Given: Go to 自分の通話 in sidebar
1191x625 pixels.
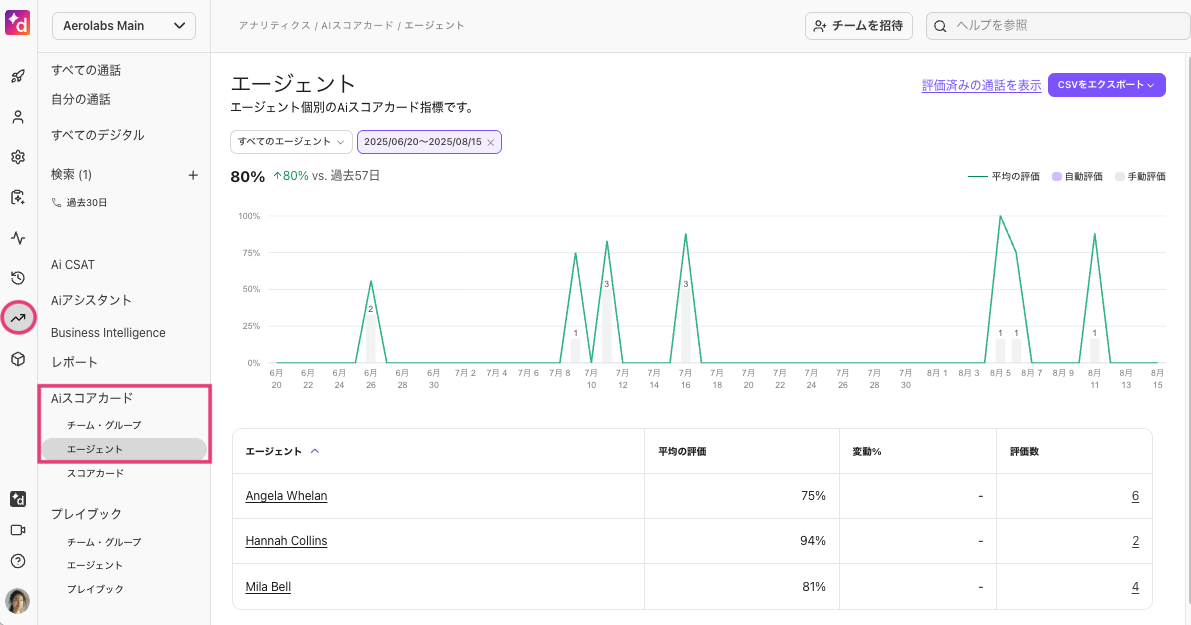Looking at the screenshot, I should pos(81,99).
